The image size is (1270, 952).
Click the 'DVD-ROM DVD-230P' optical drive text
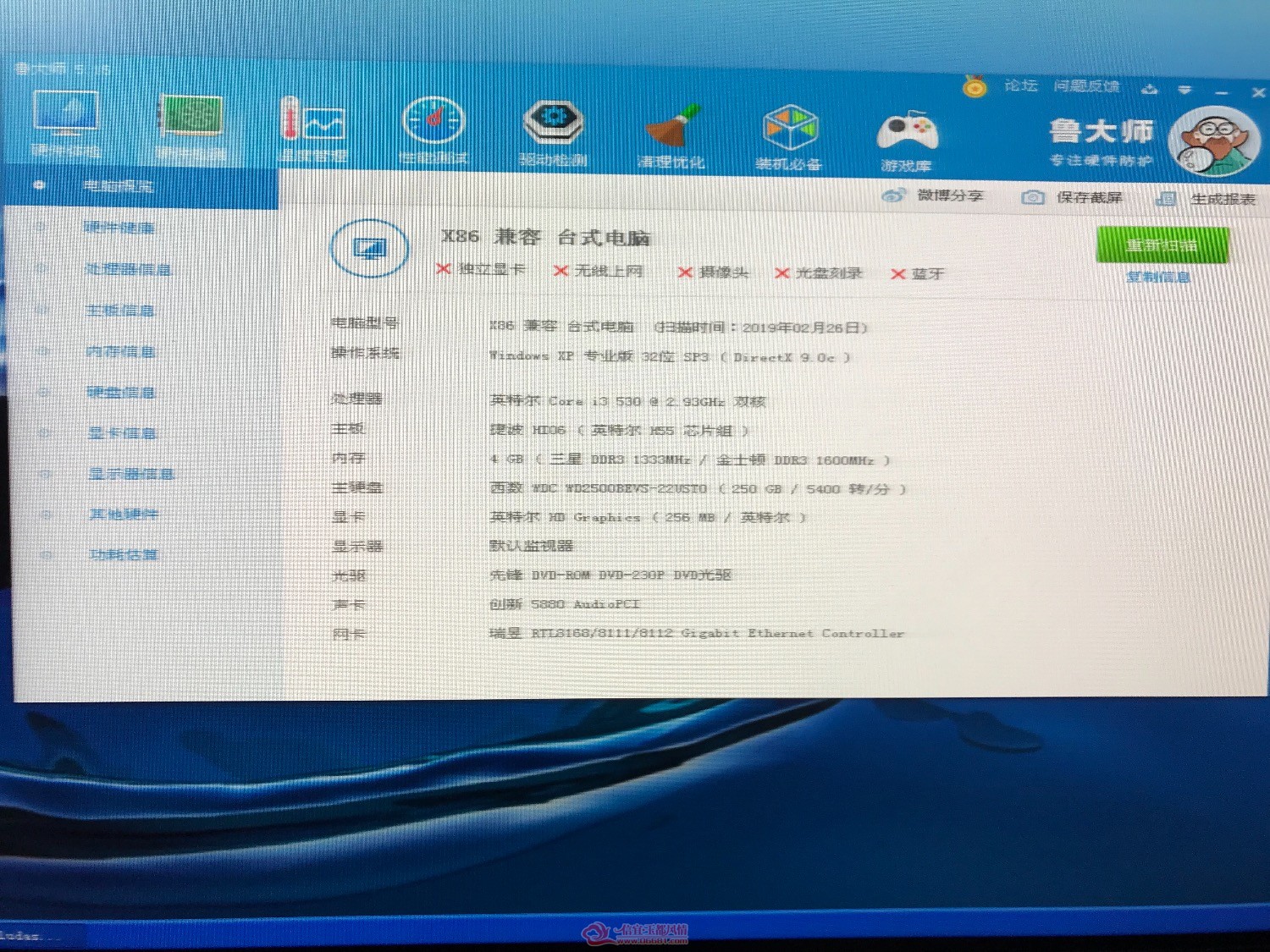click(599, 575)
